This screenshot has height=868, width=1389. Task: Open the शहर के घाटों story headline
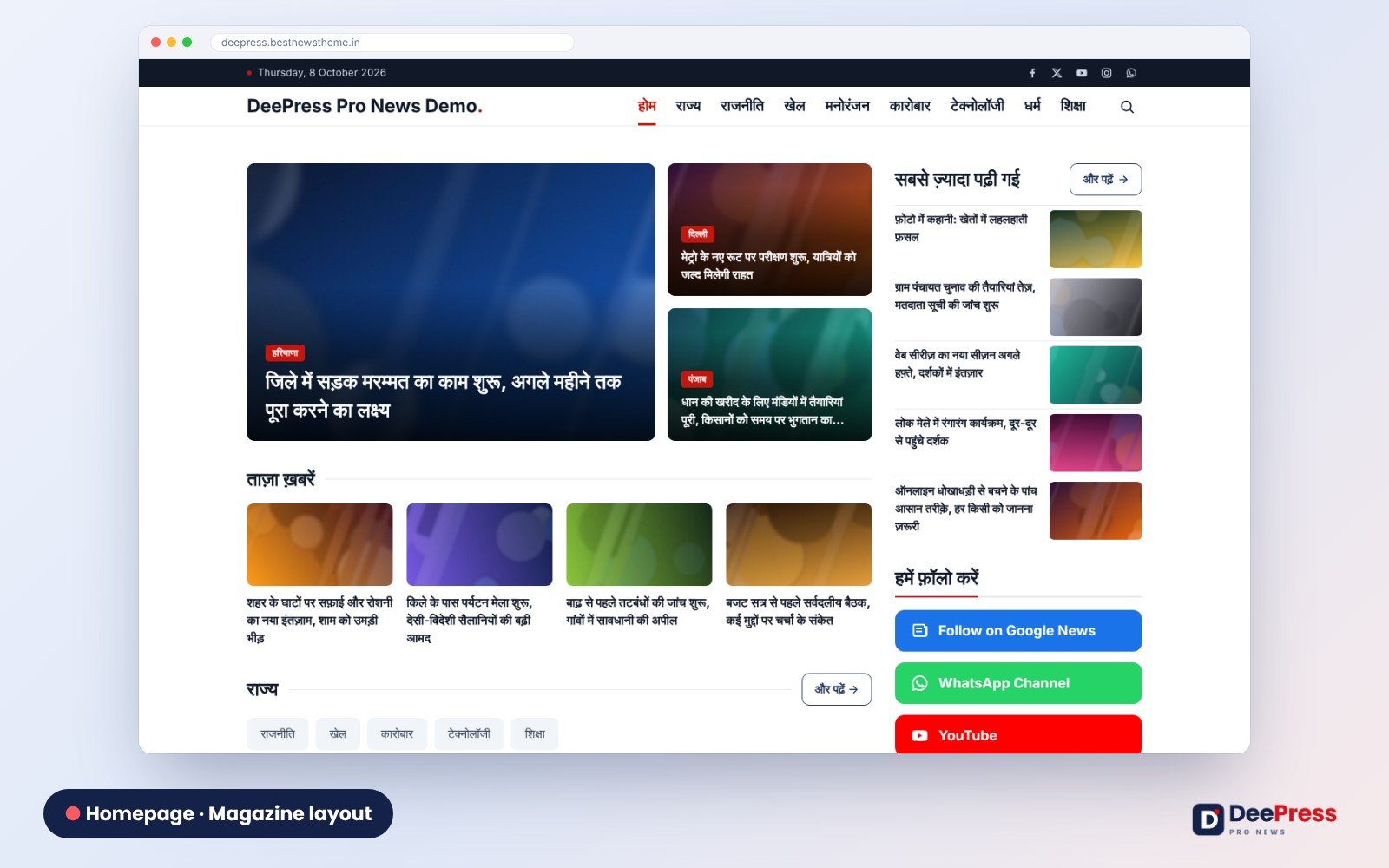click(x=319, y=621)
